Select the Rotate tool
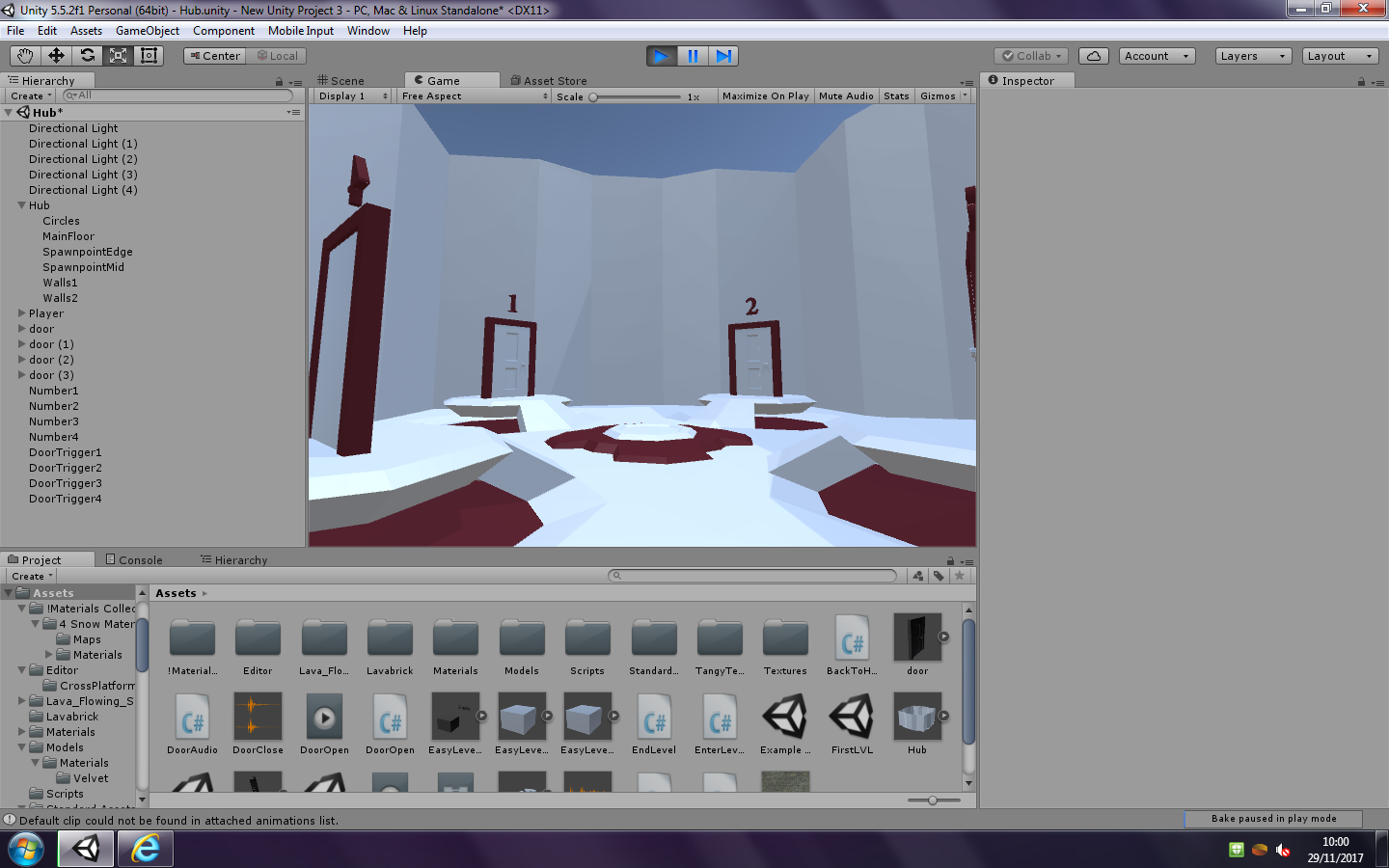The height and width of the screenshot is (868, 1389). point(88,55)
